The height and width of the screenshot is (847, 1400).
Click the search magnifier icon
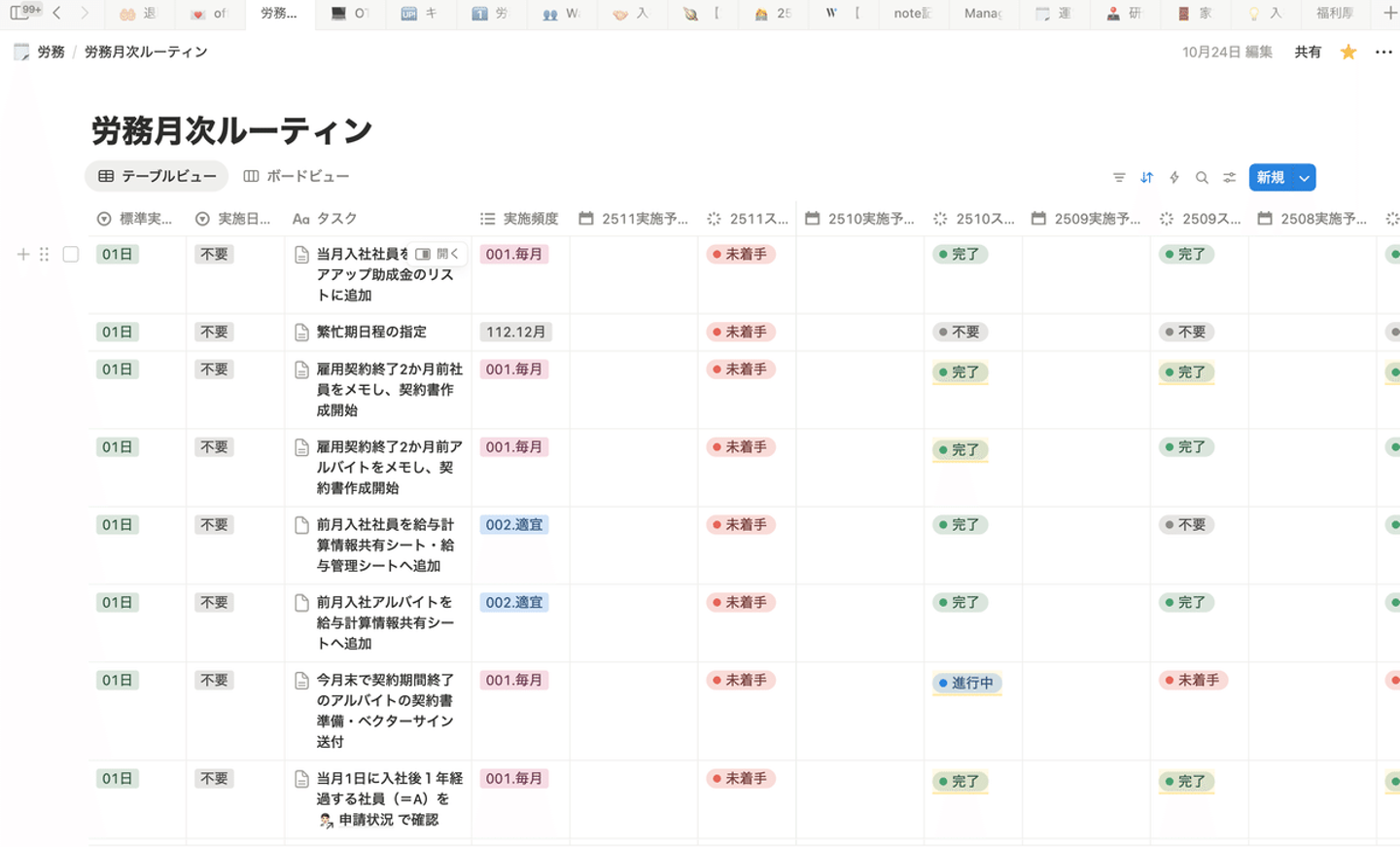tap(1202, 178)
